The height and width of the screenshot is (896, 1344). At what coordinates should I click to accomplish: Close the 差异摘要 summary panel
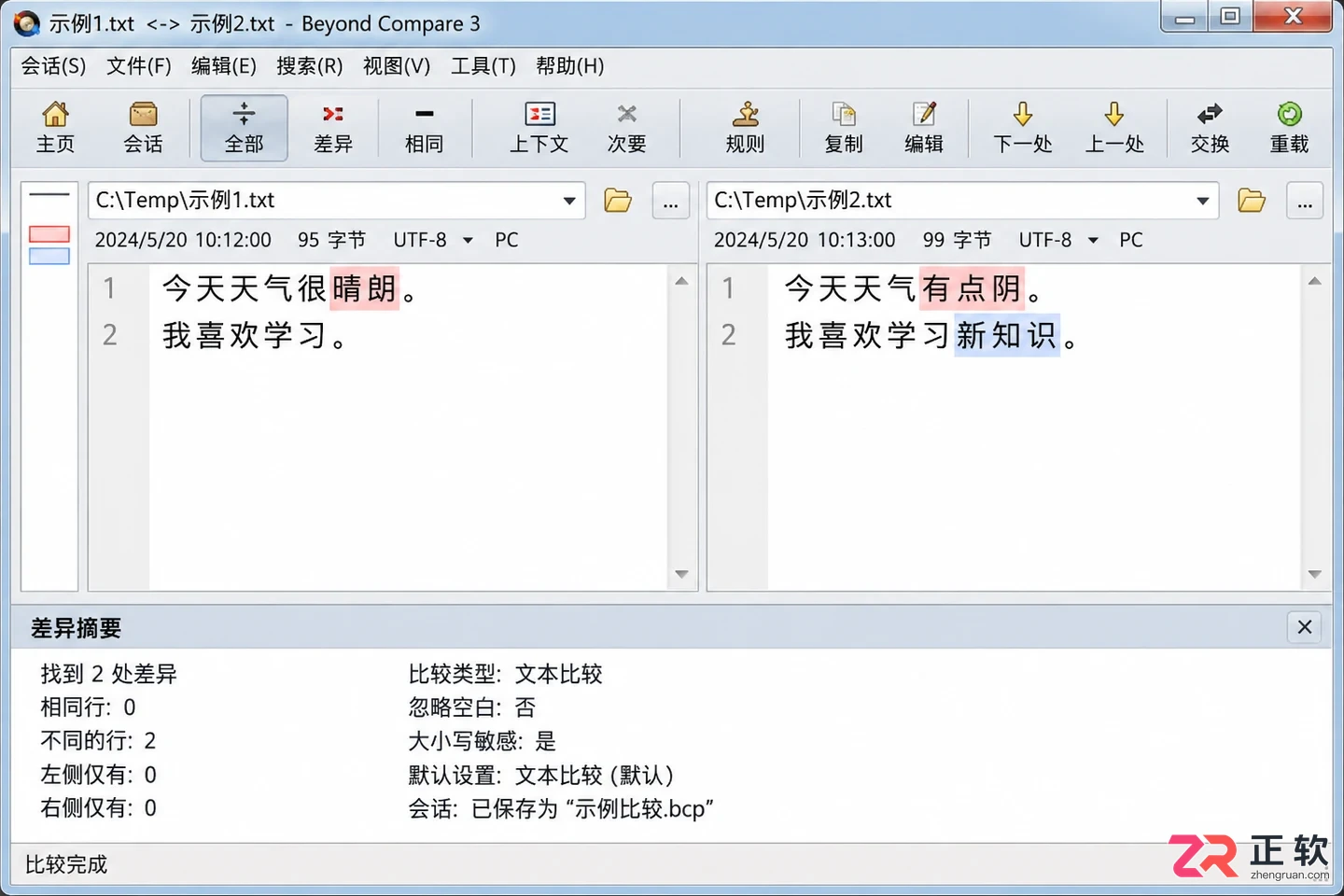click(x=1304, y=627)
